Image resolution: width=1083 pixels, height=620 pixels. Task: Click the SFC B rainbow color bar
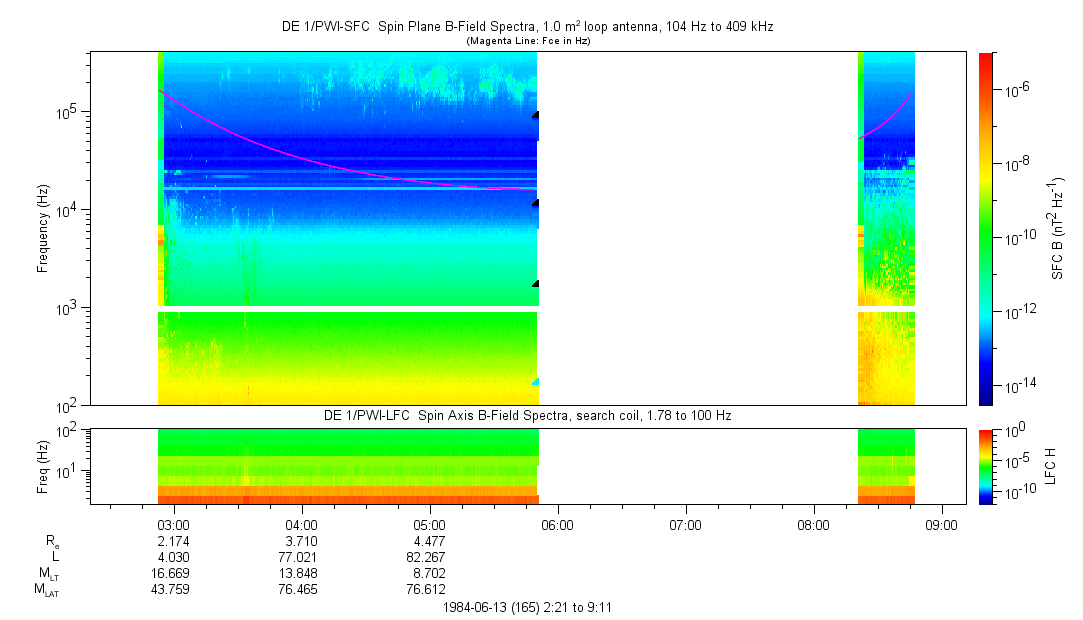(986, 229)
